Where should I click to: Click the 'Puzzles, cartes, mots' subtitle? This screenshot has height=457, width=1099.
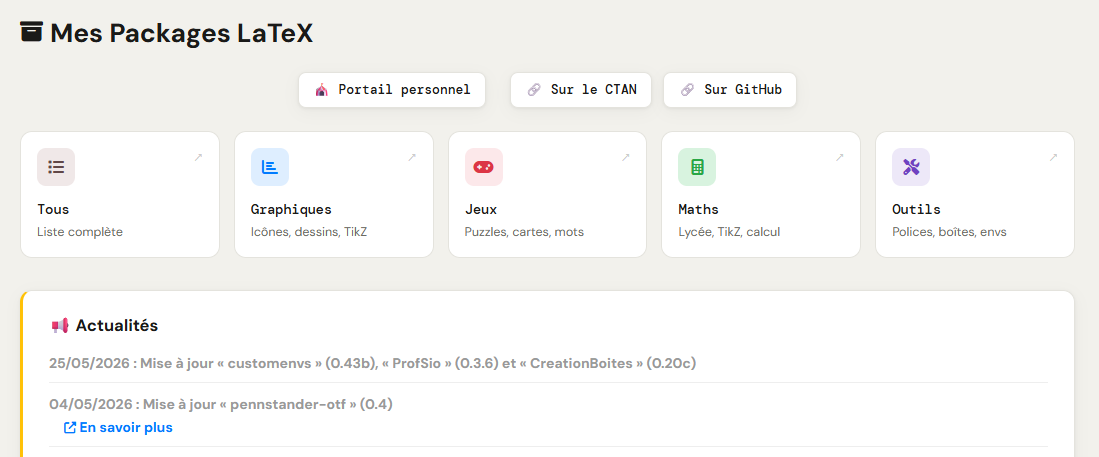click(x=524, y=232)
